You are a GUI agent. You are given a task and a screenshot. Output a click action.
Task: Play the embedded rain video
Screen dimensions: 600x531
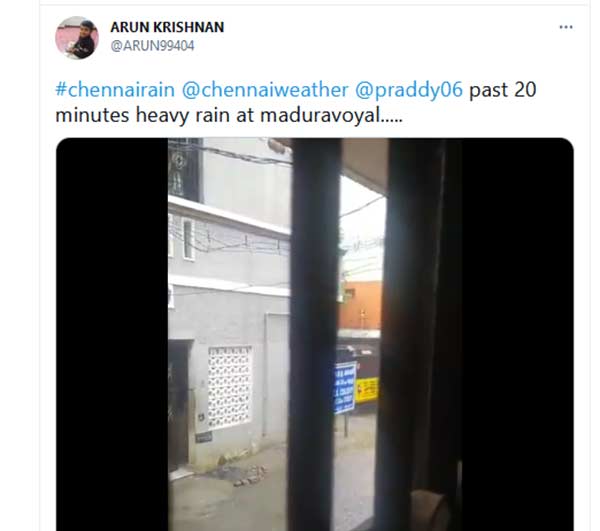click(x=315, y=334)
